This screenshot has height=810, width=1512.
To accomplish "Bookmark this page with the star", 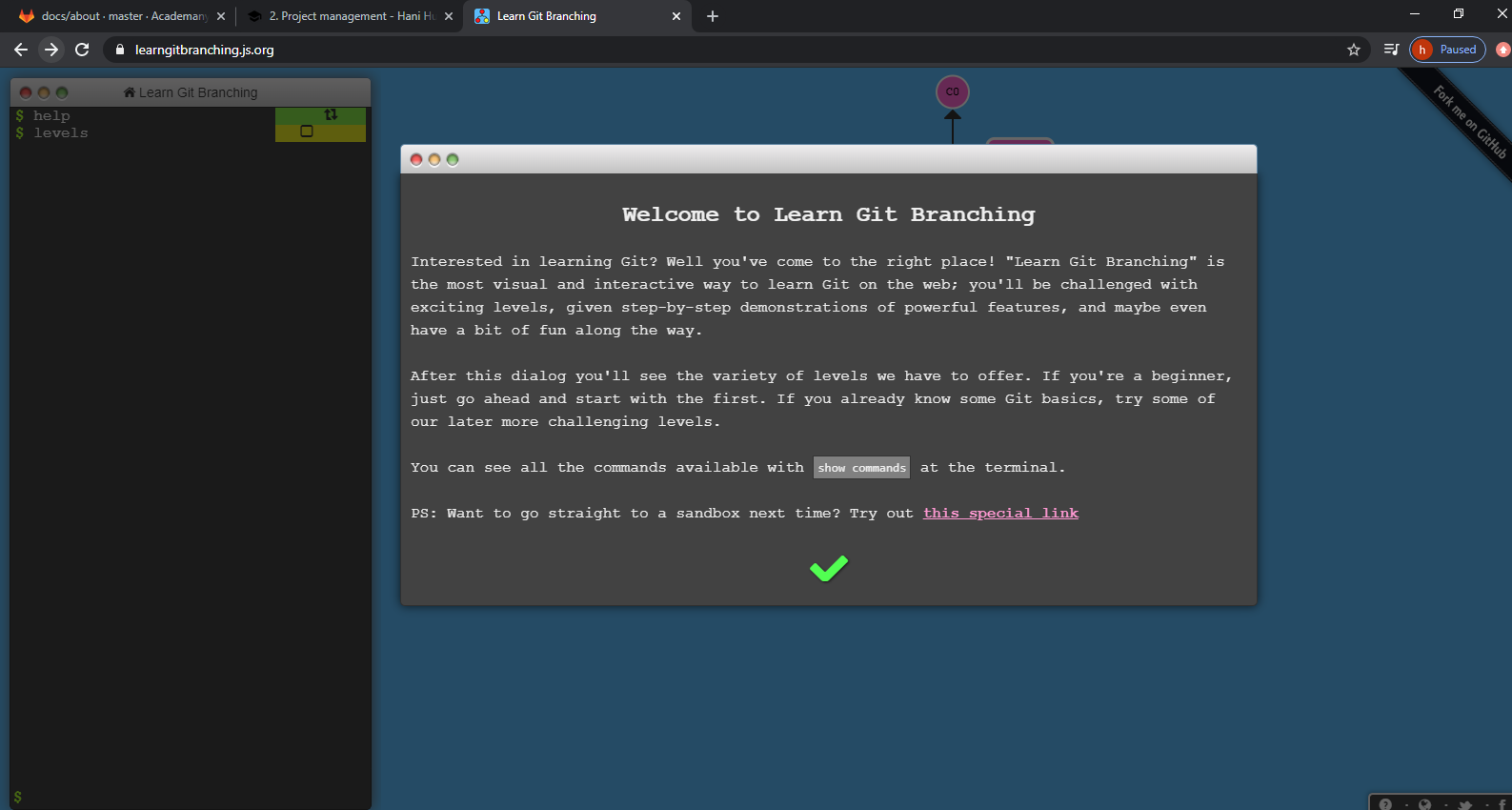I will point(1354,50).
